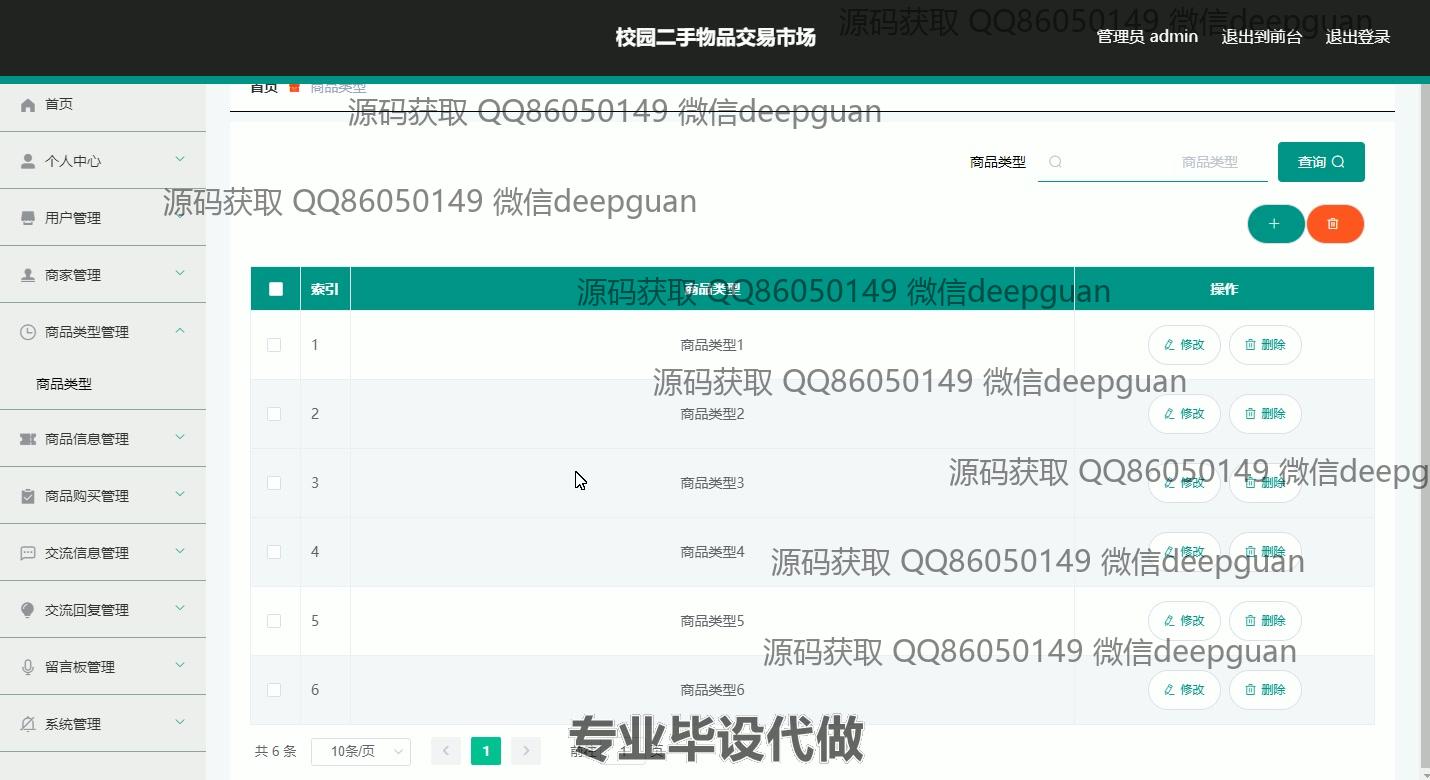The height and width of the screenshot is (780, 1430).
Task: Click the 交流回复管理 bulb icon
Action: [x=28, y=610]
